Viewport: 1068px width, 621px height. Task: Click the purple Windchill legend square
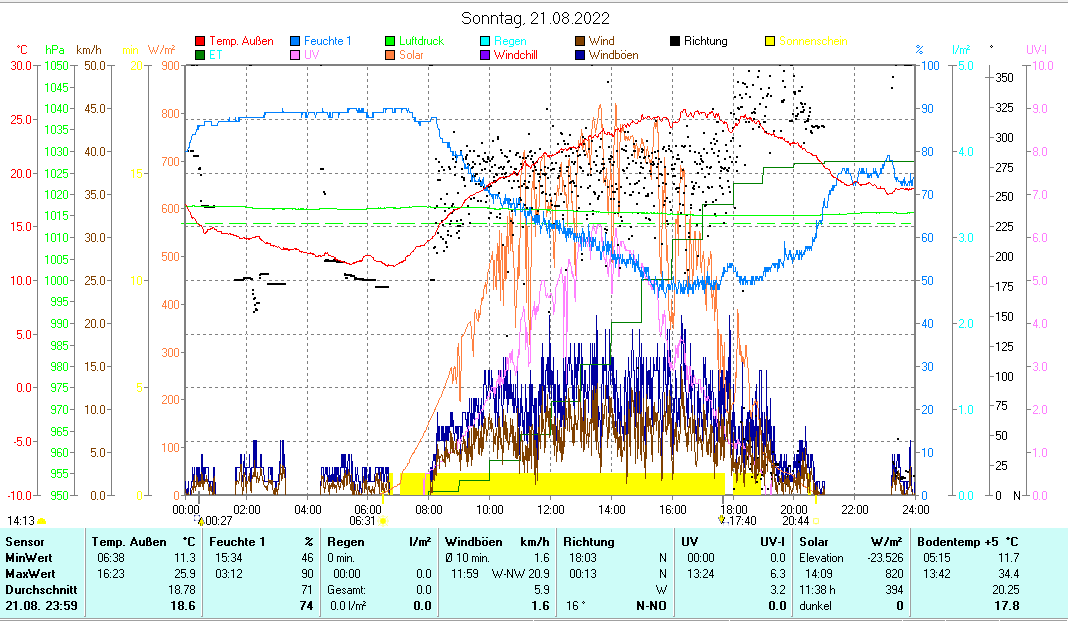coord(486,56)
